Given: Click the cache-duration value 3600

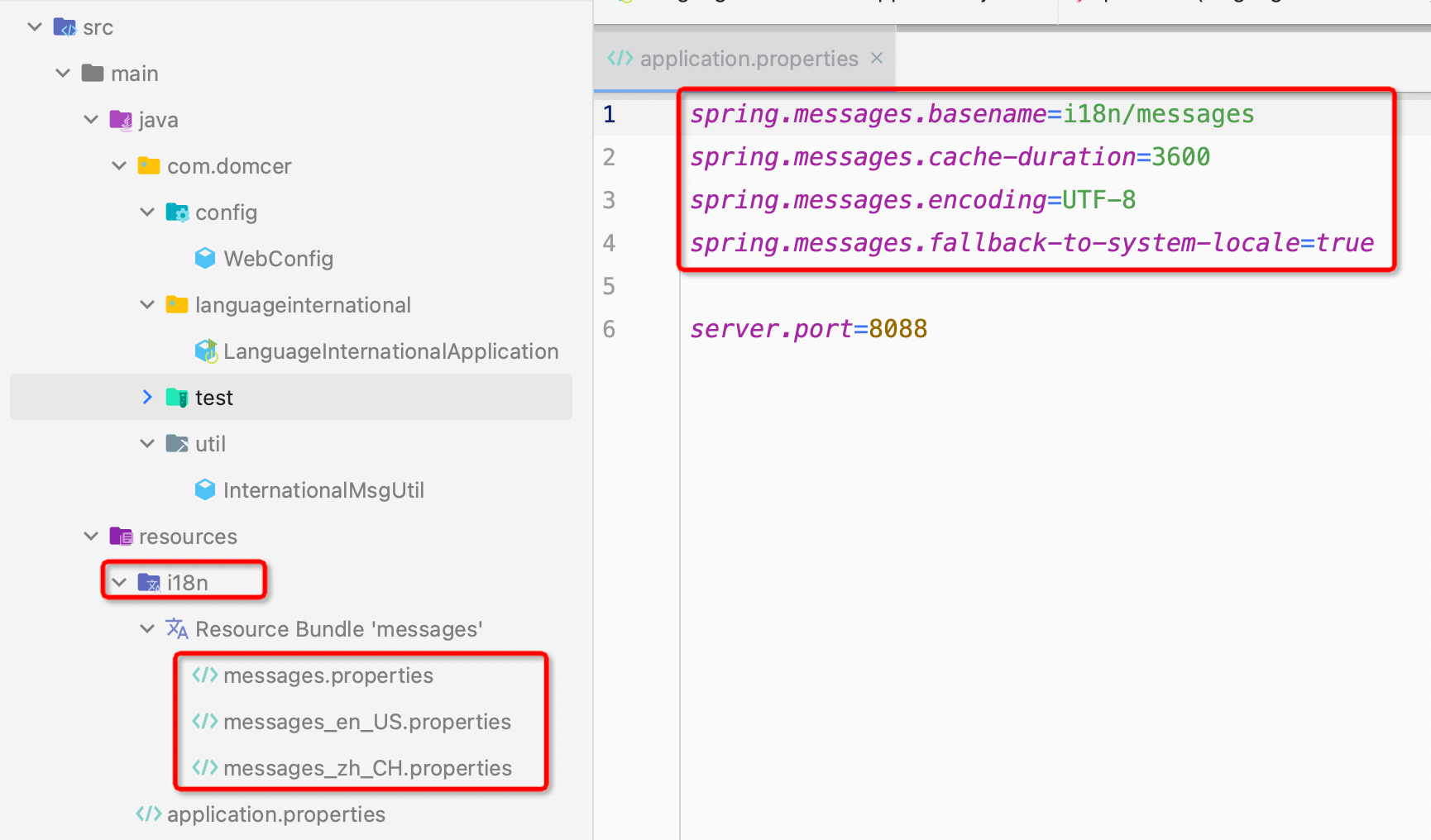Looking at the screenshot, I should (1181, 157).
